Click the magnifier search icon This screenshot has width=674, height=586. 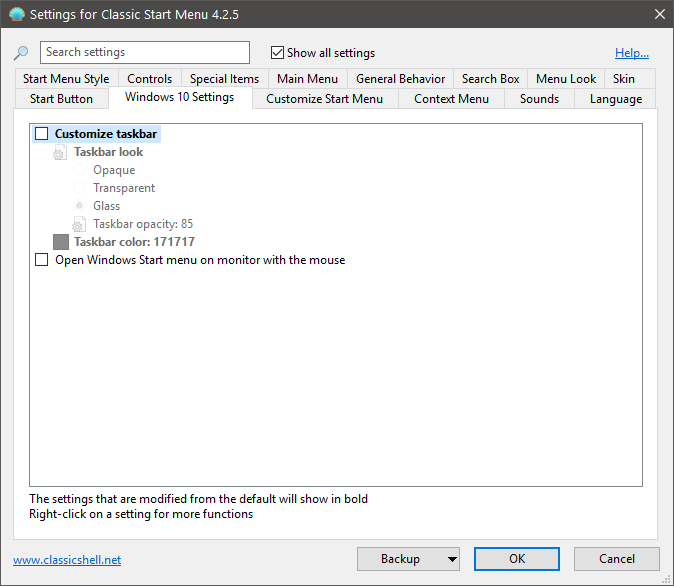point(21,53)
